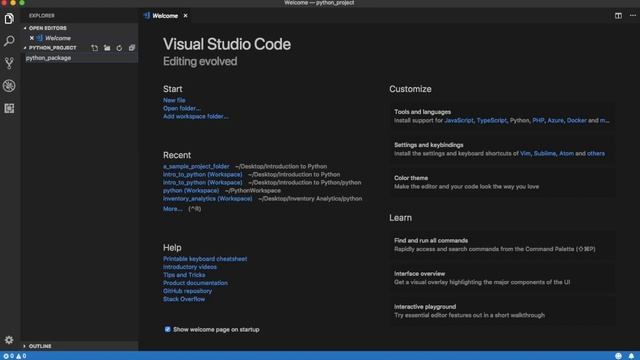Open Product documentation link
Viewport: 640px width, 360px height.
click(x=196, y=283)
